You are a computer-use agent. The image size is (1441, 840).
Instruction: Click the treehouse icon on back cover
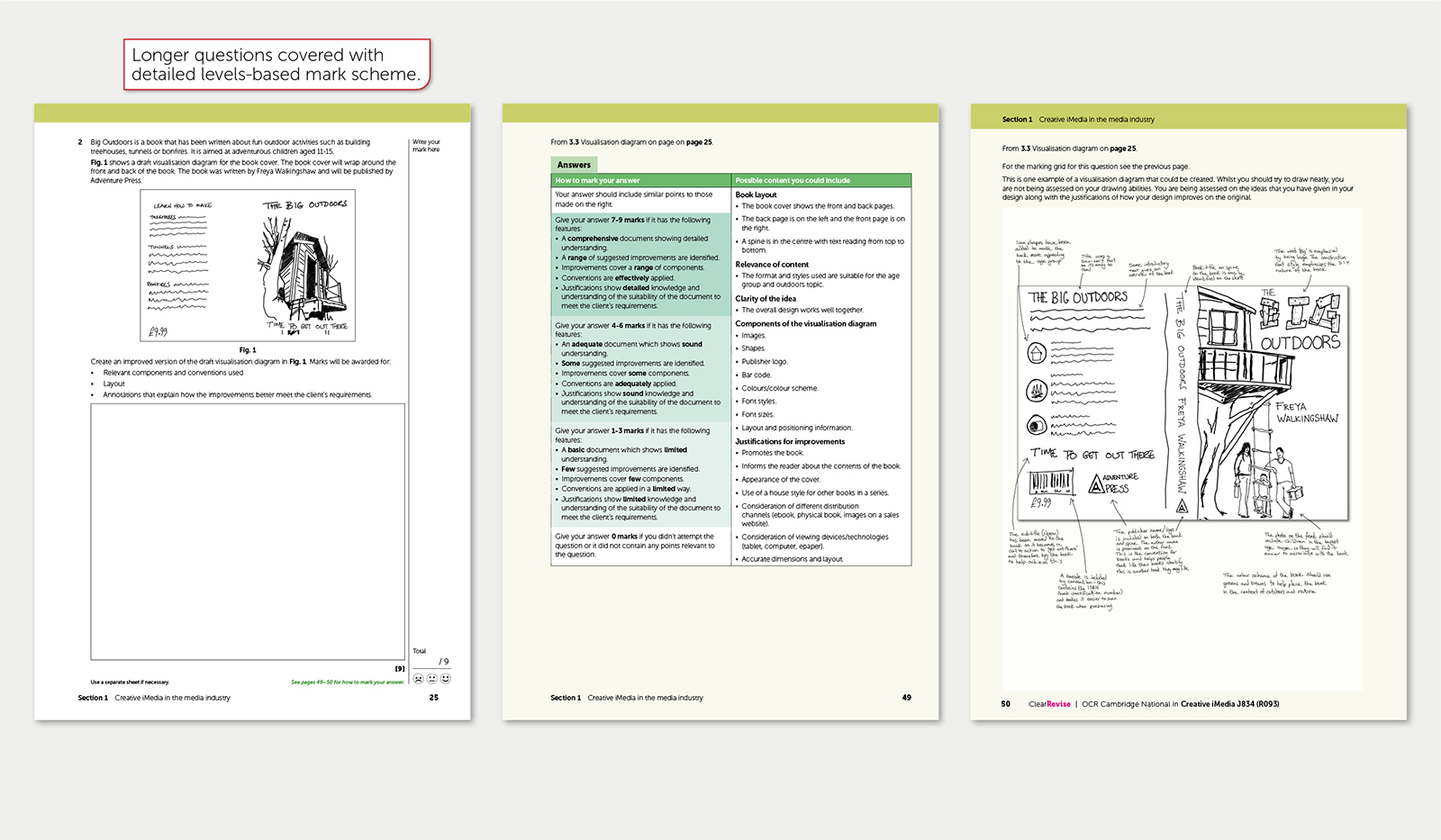click(1037, 353)
